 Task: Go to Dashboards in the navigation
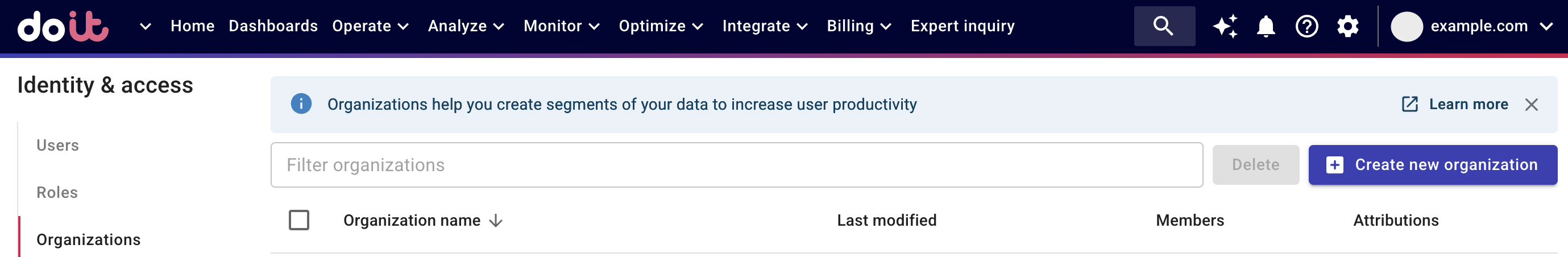point(273,26)
